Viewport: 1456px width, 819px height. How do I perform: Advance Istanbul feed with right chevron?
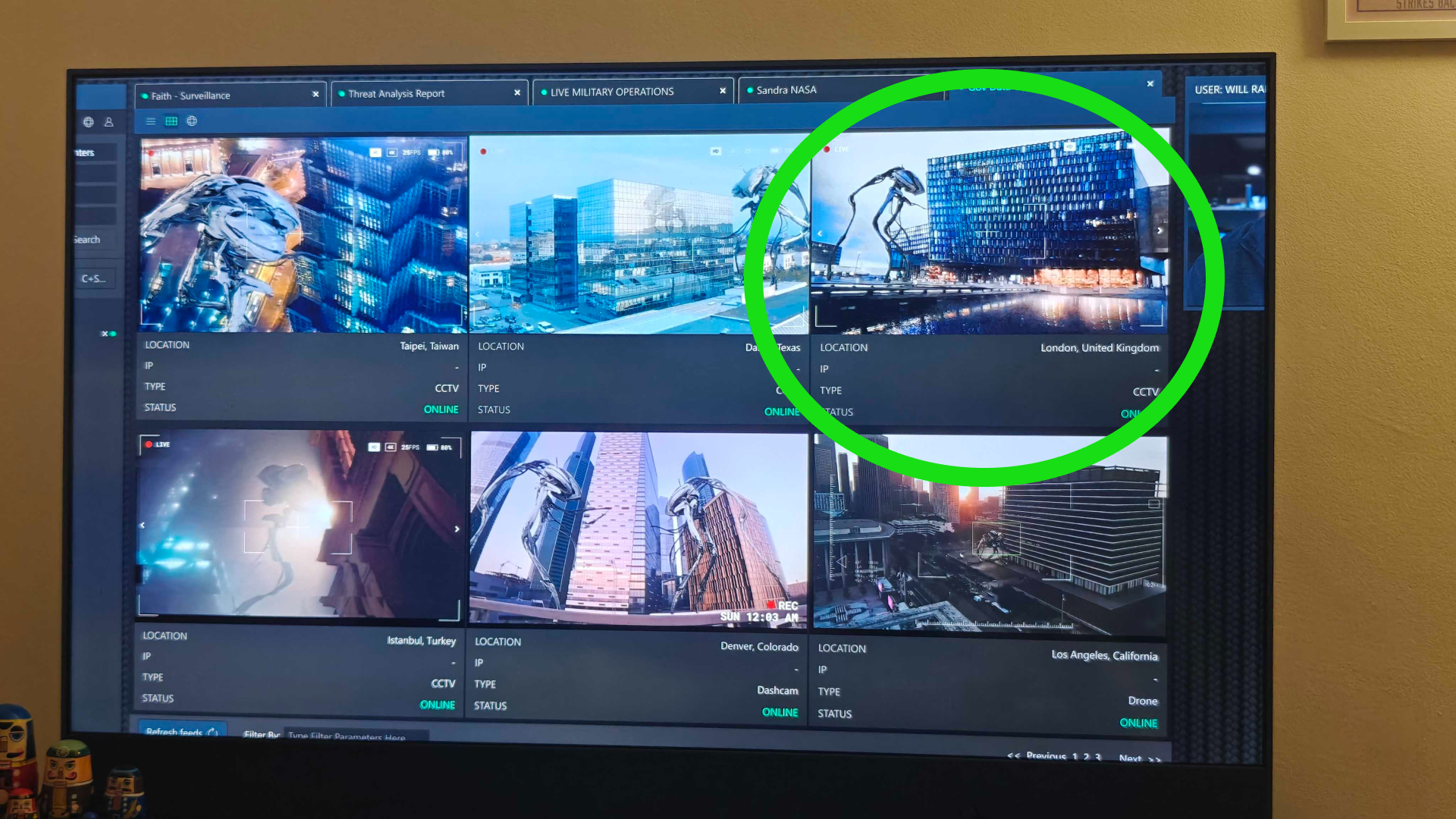pyautogui.click(x=457, y=529)
